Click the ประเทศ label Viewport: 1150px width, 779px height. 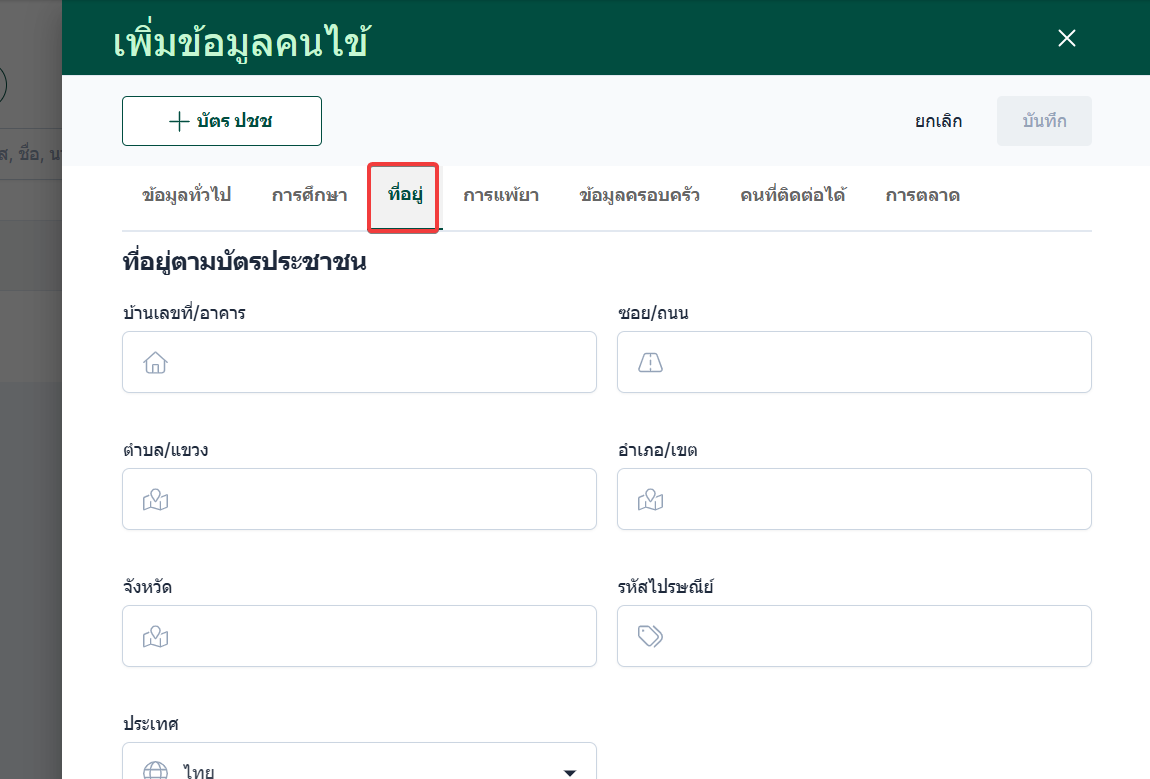pyautogui.click(x=150, y=724)
